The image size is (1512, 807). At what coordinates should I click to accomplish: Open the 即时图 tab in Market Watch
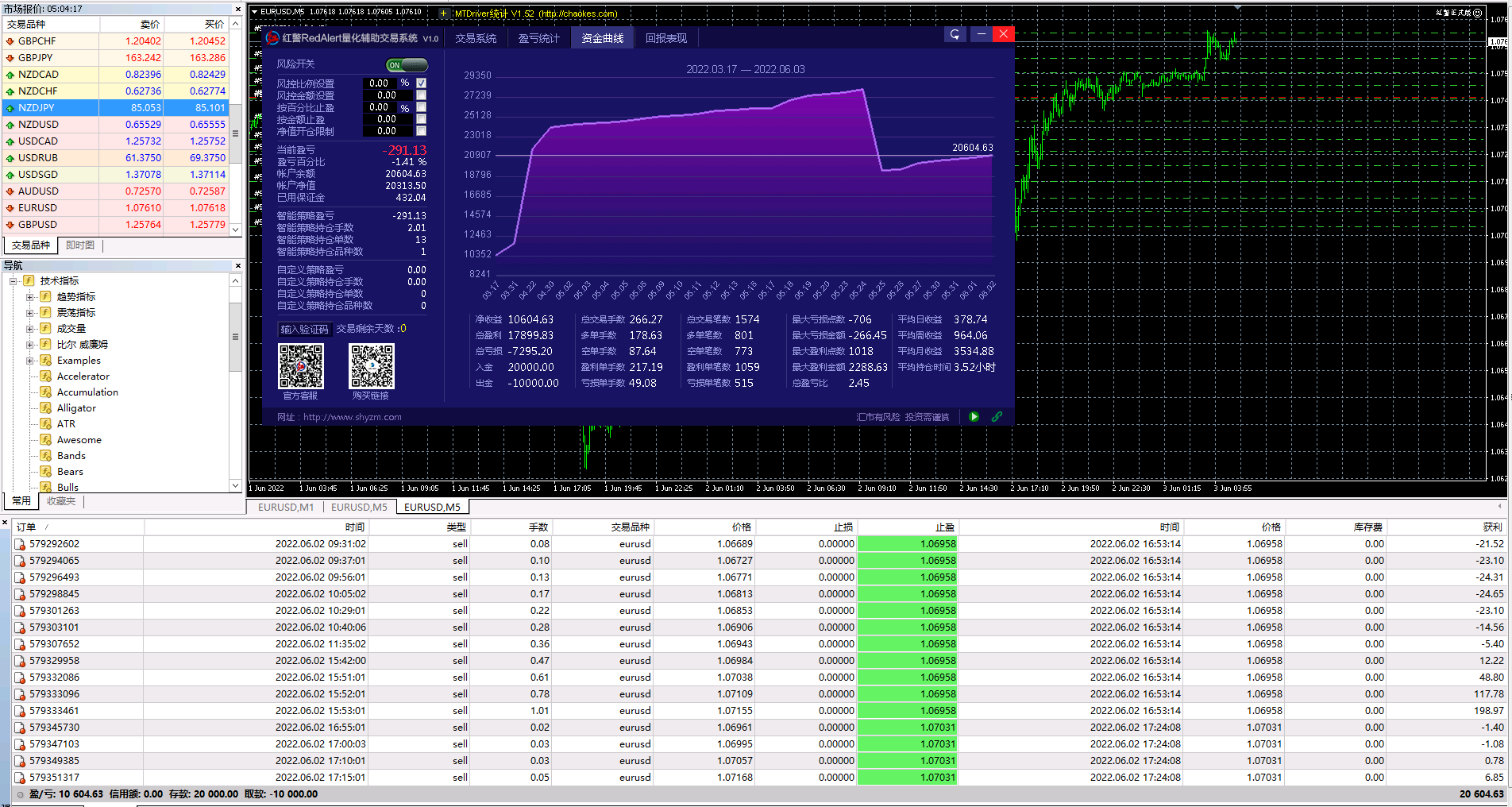tap(80, 245)
